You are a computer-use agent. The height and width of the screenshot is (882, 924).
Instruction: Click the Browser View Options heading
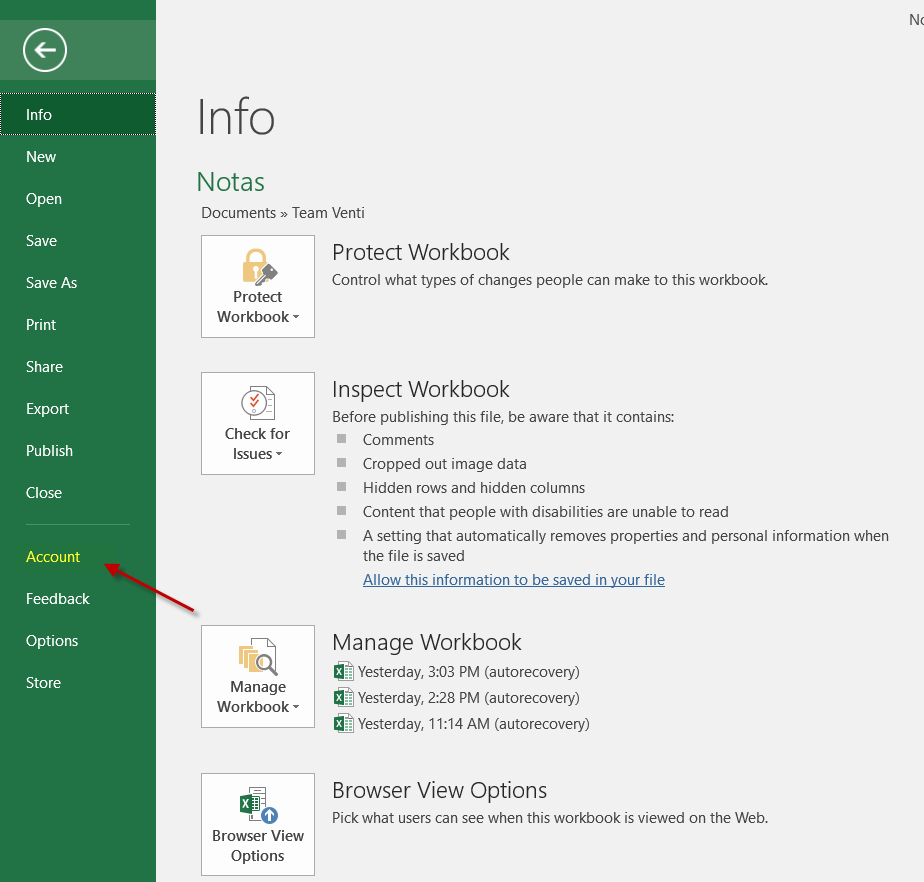(x=440, y=790)
